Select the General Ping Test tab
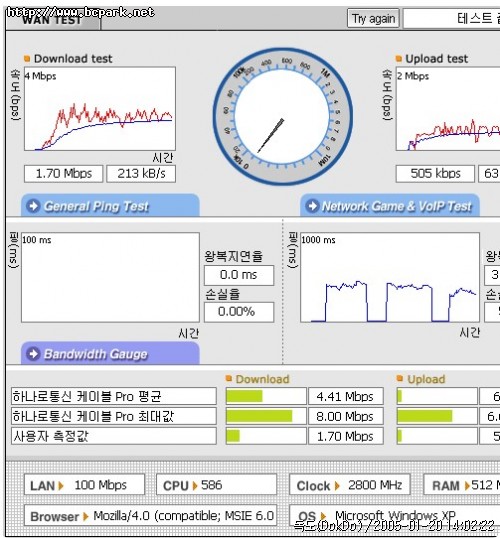This screenshot has height=538, width=500. click(110, 206)
